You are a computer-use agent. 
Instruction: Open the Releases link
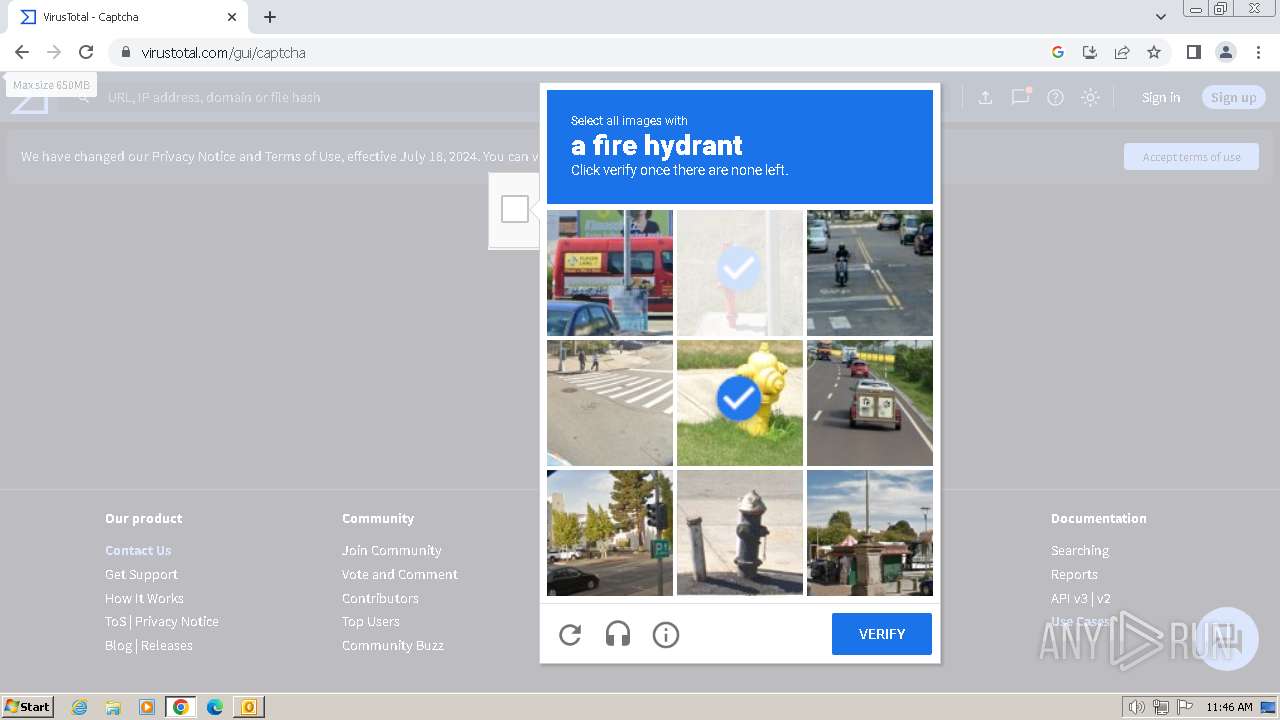[x=167, y=645]
